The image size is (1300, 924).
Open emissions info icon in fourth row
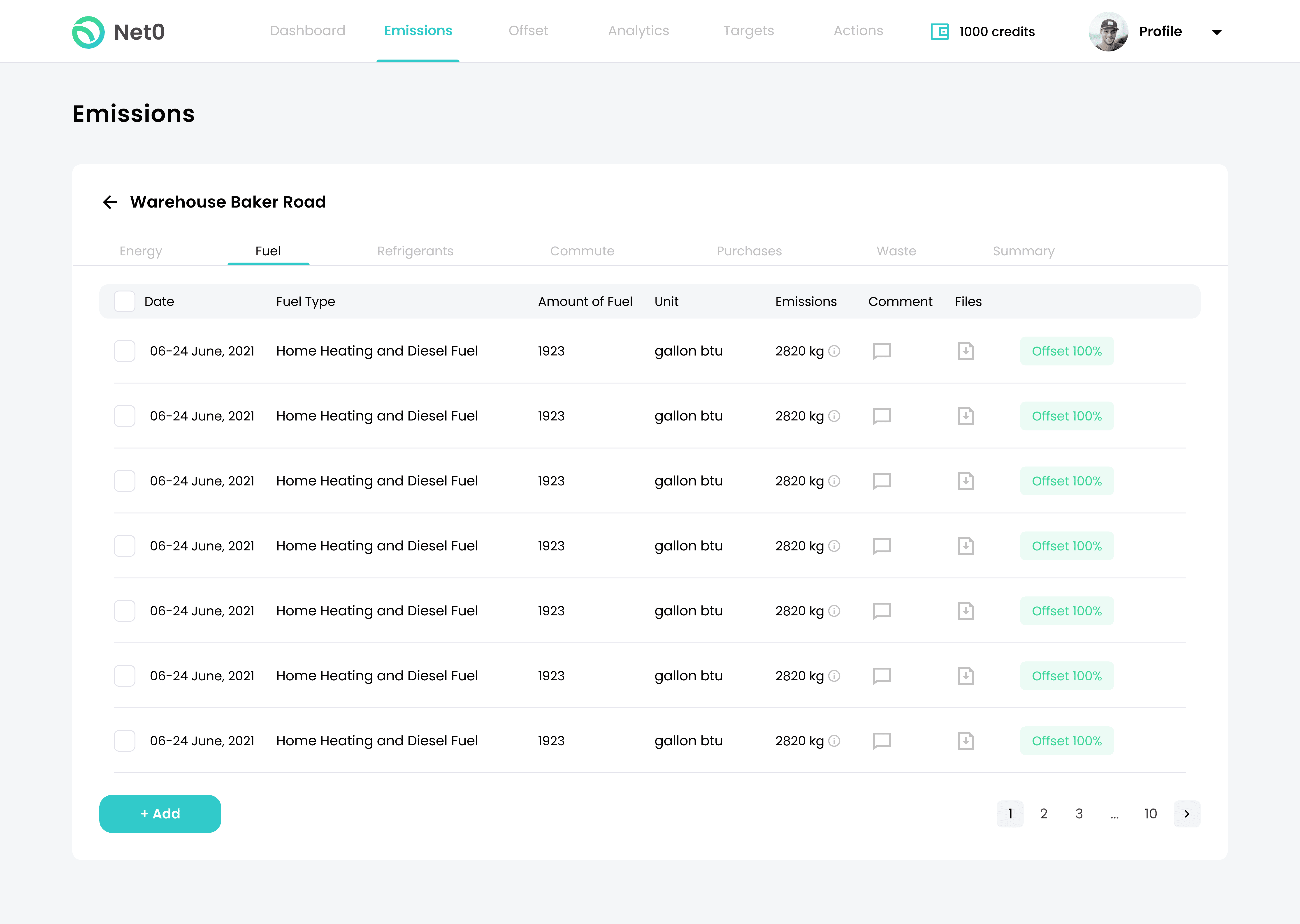point(834,546)
